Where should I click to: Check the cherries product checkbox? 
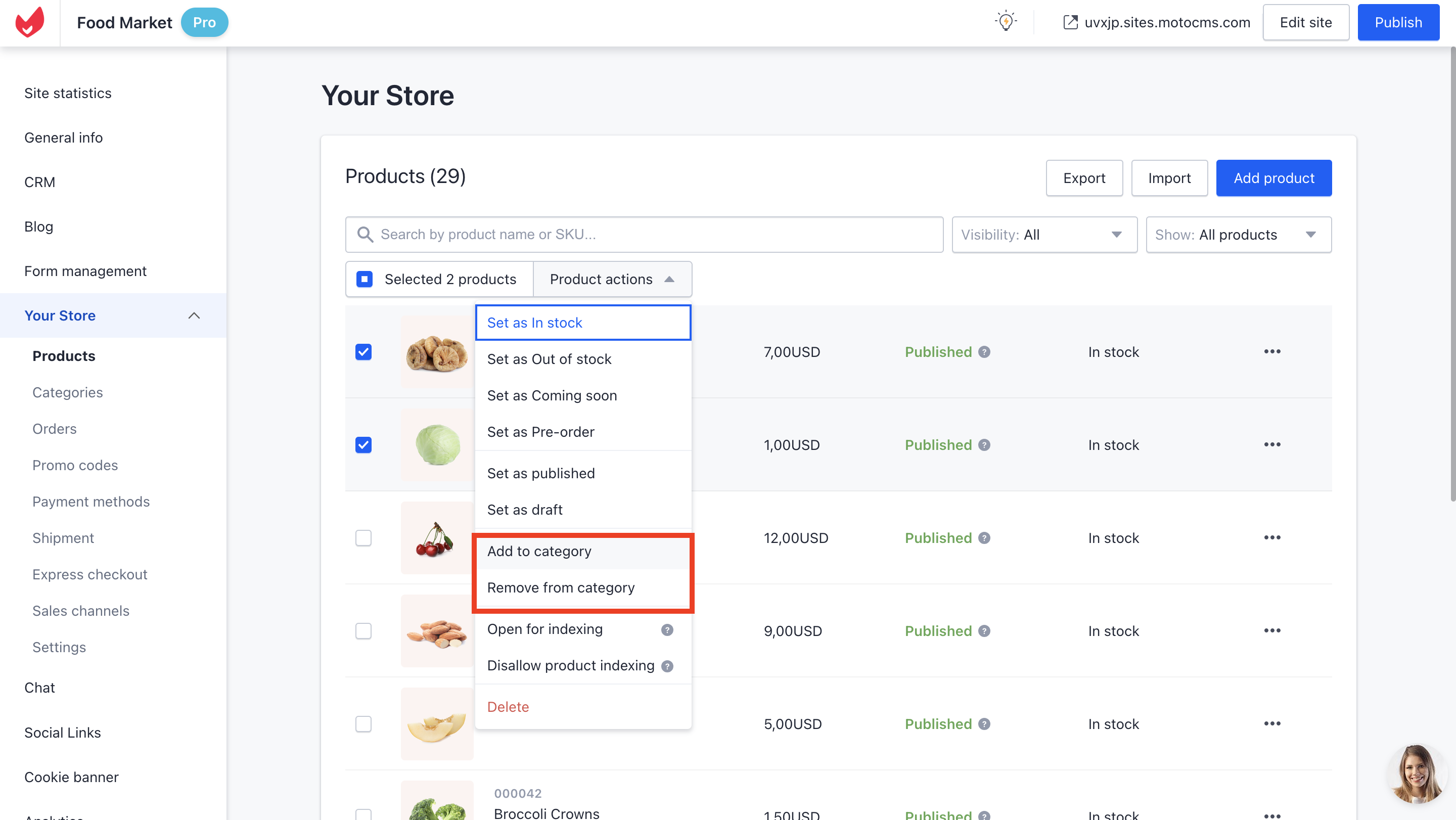[363, 538]
